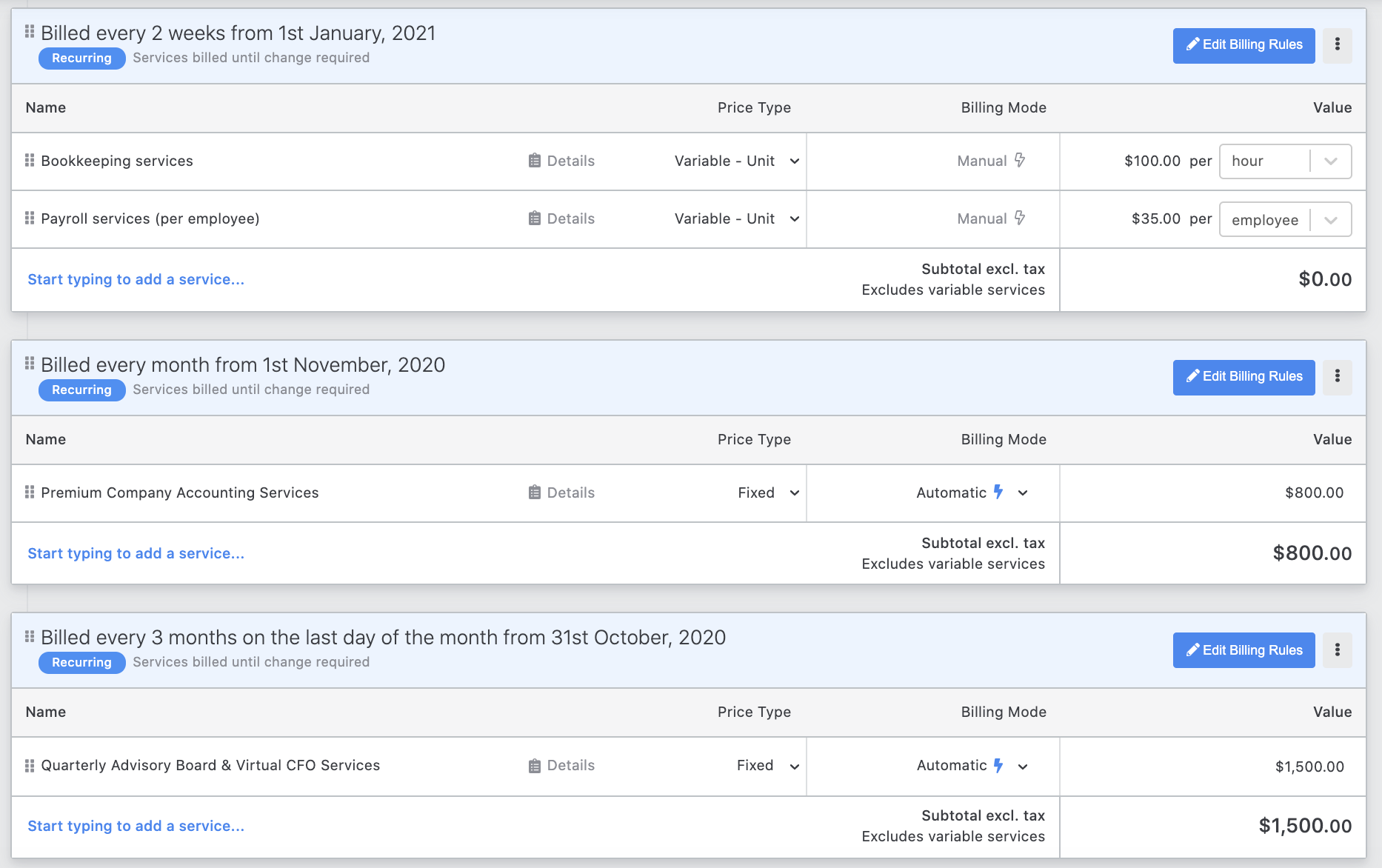The width and height of the screenshot is (1382, 868).
Task: Click add-service field in the quarterly section
Action: (x=136, y=827)
